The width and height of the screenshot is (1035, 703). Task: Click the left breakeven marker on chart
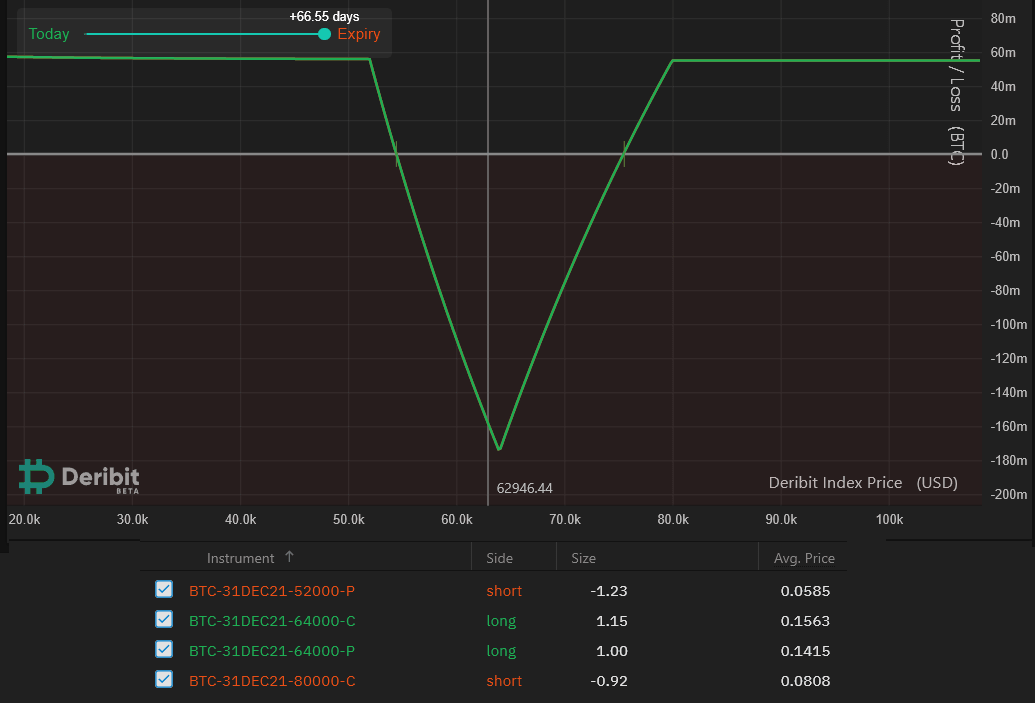[x=397, y=153]
